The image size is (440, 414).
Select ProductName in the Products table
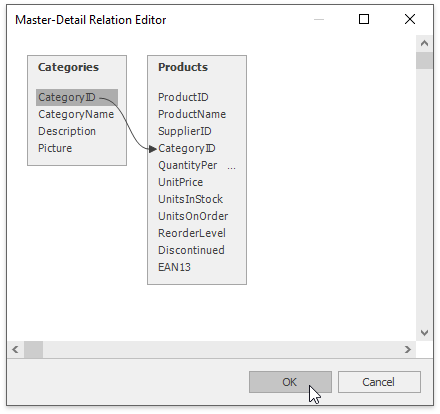(192, 114)
